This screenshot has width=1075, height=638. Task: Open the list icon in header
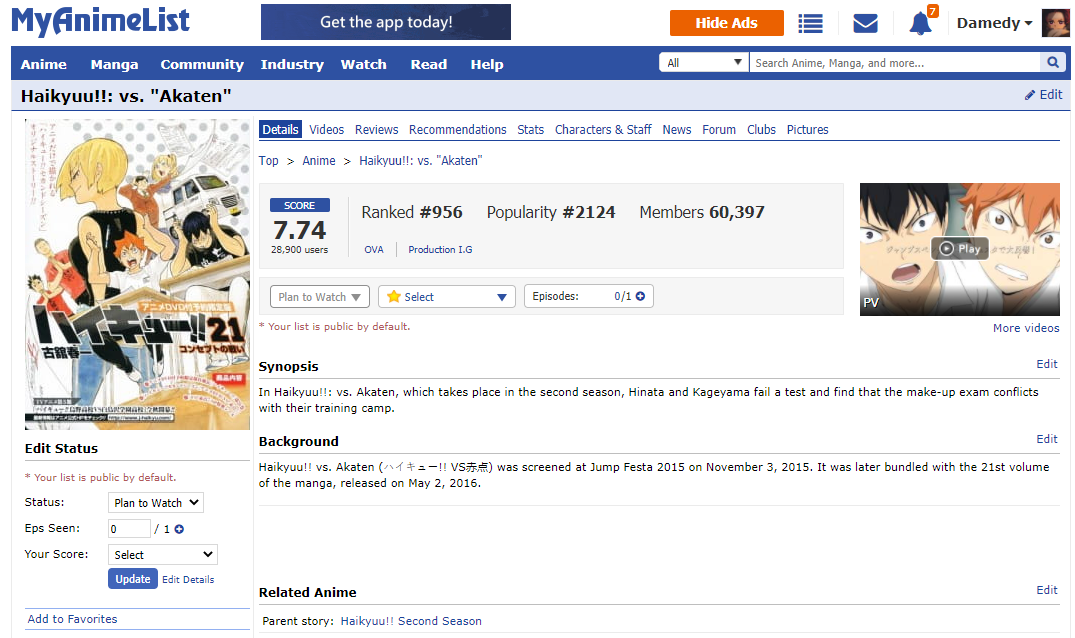[x=810, y=23]
